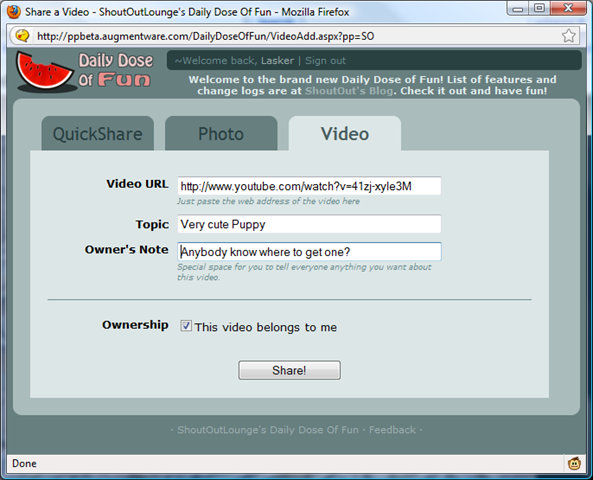Toggle 'This video belongs to me' checkbox
The width and height of the screenshot is (593, 480).
pyautogui.click(x=186, y=326)
